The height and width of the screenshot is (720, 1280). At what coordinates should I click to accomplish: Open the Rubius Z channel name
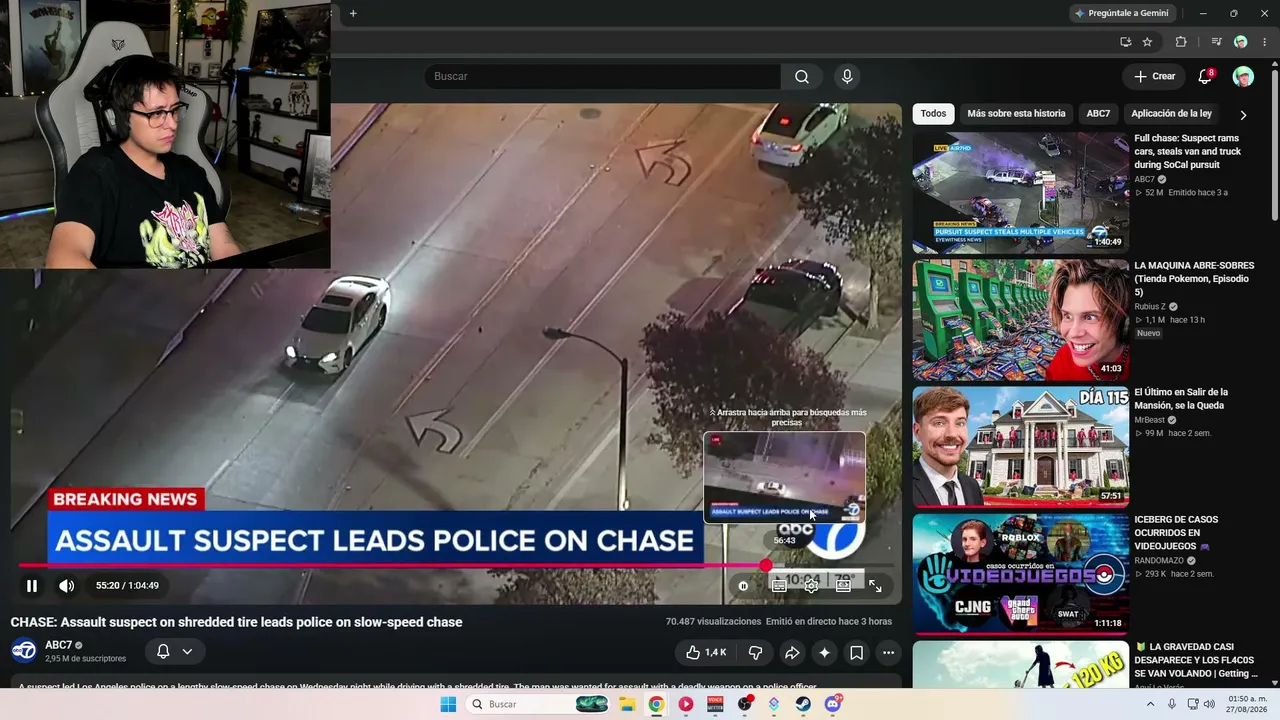(x=1150, y=307)
